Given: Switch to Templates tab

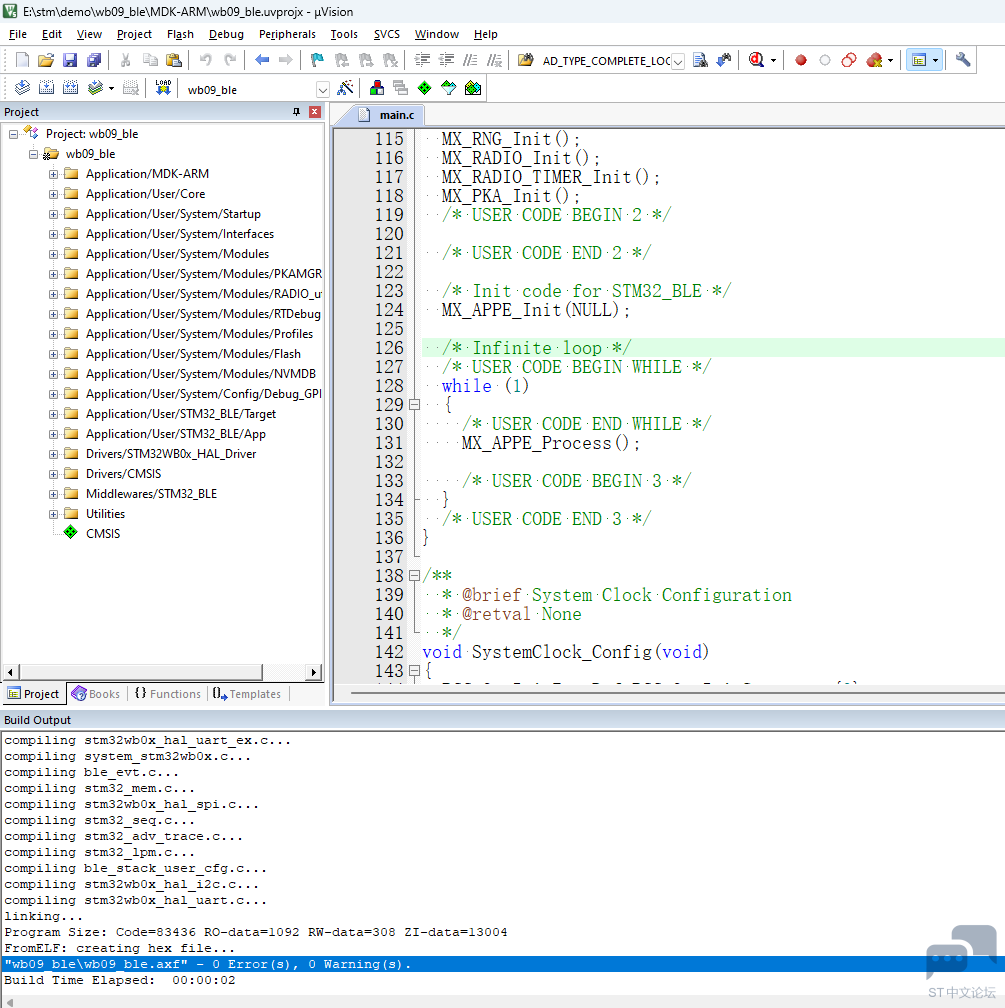Looking at the screenshot, I should point(247,694).
